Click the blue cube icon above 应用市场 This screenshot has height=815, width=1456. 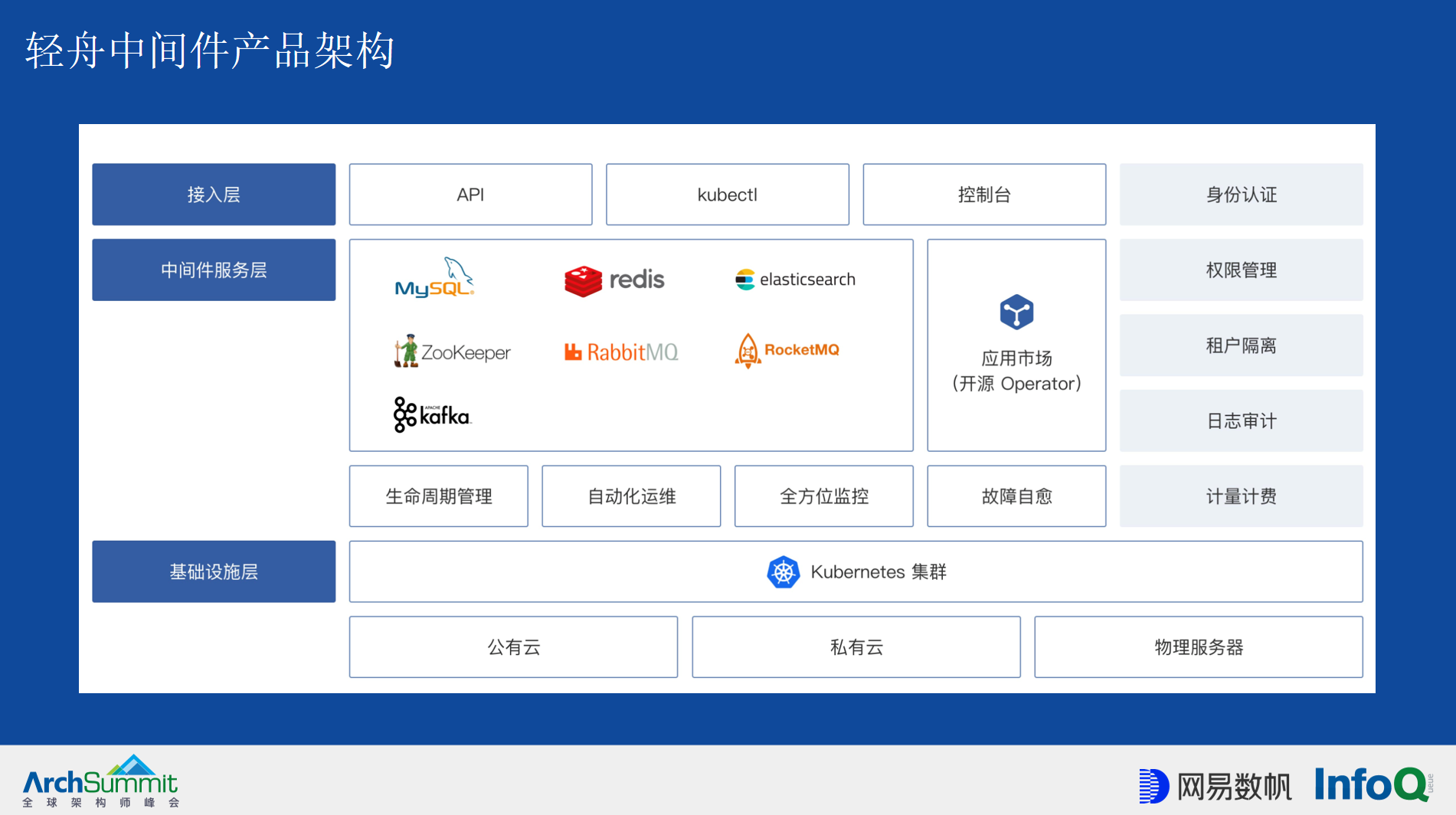point(1016,312)
